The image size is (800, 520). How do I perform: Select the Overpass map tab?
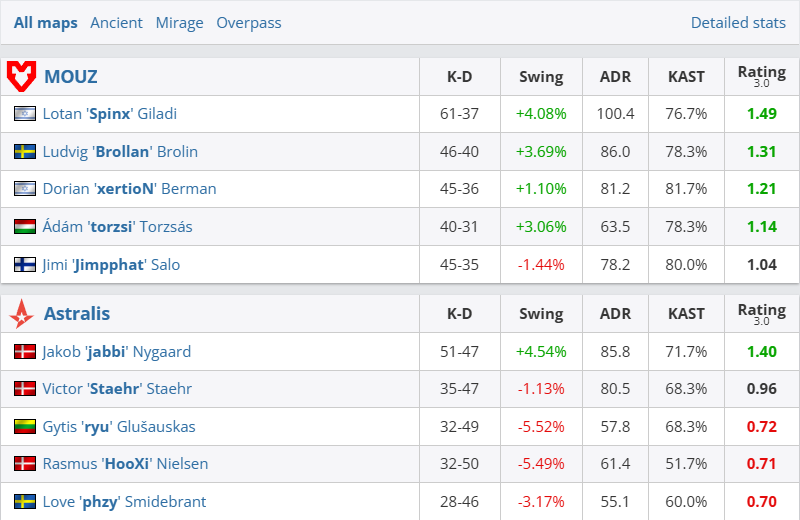249,22
